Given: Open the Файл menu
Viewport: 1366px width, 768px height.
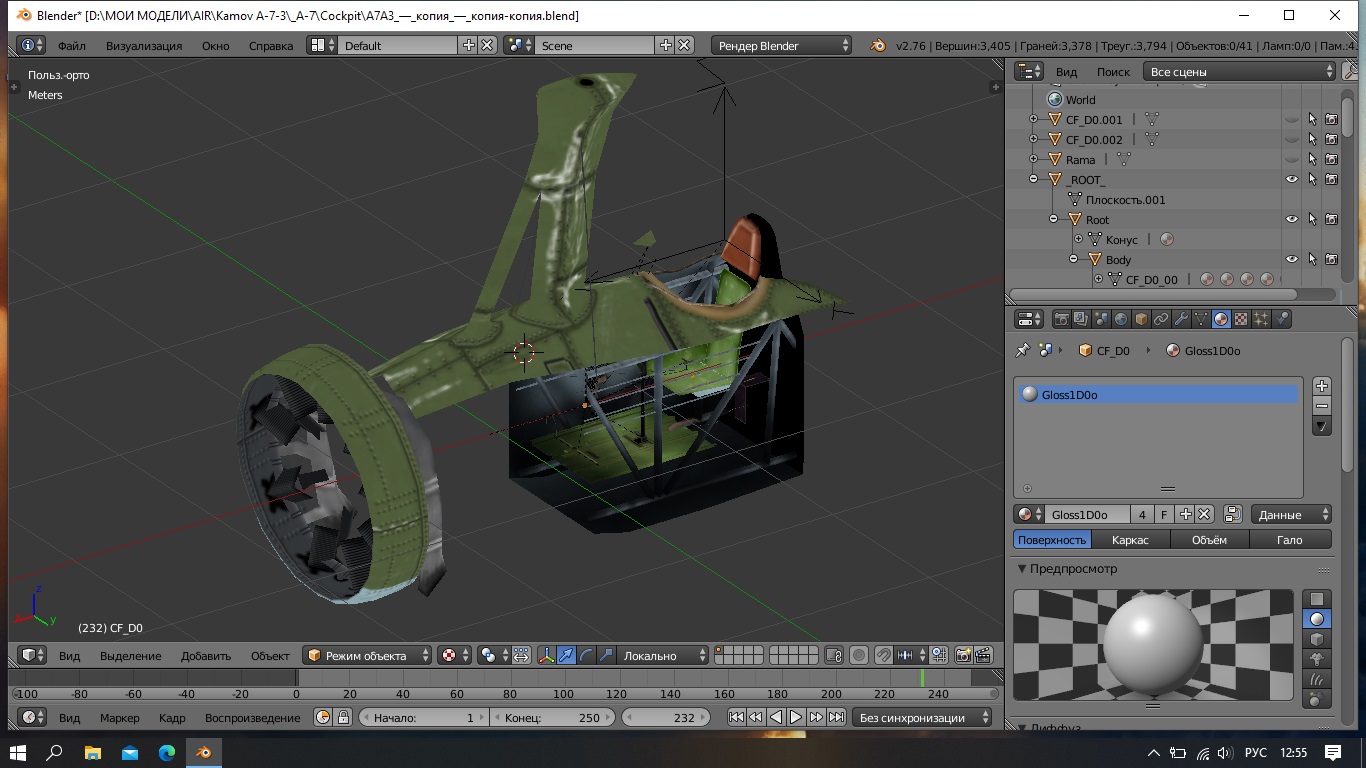Looking at the screenshot, I should [71, 46].
